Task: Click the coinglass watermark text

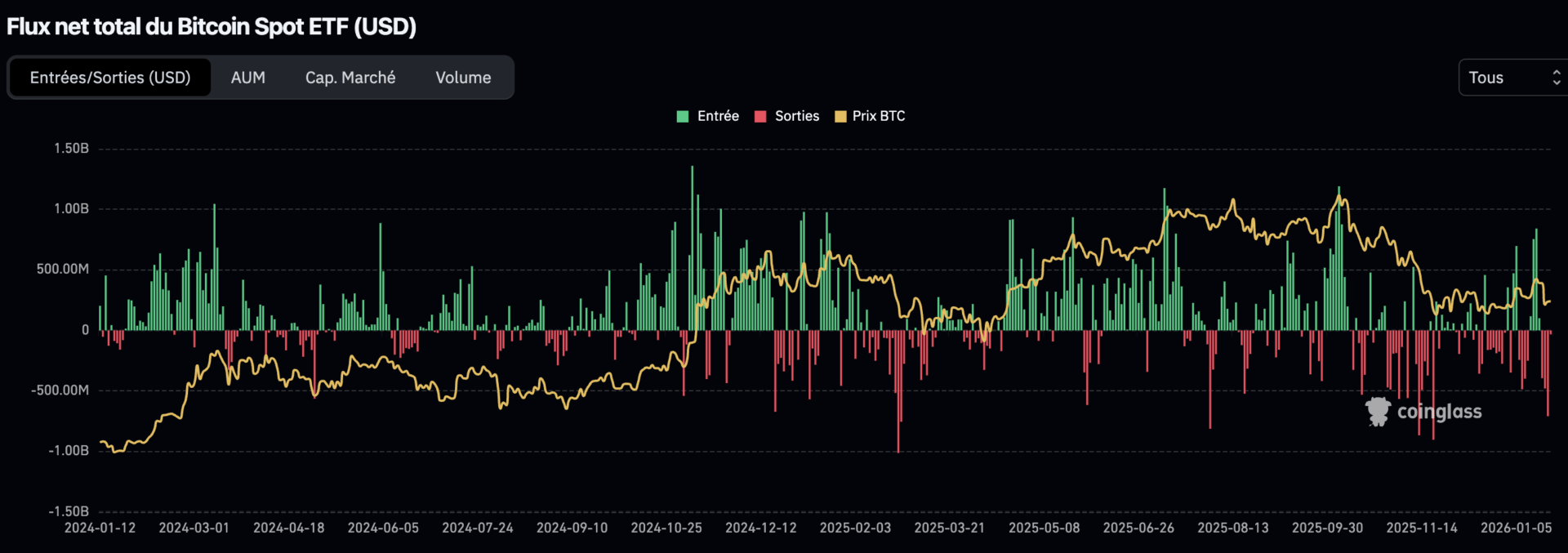Action: (1439, 412)
